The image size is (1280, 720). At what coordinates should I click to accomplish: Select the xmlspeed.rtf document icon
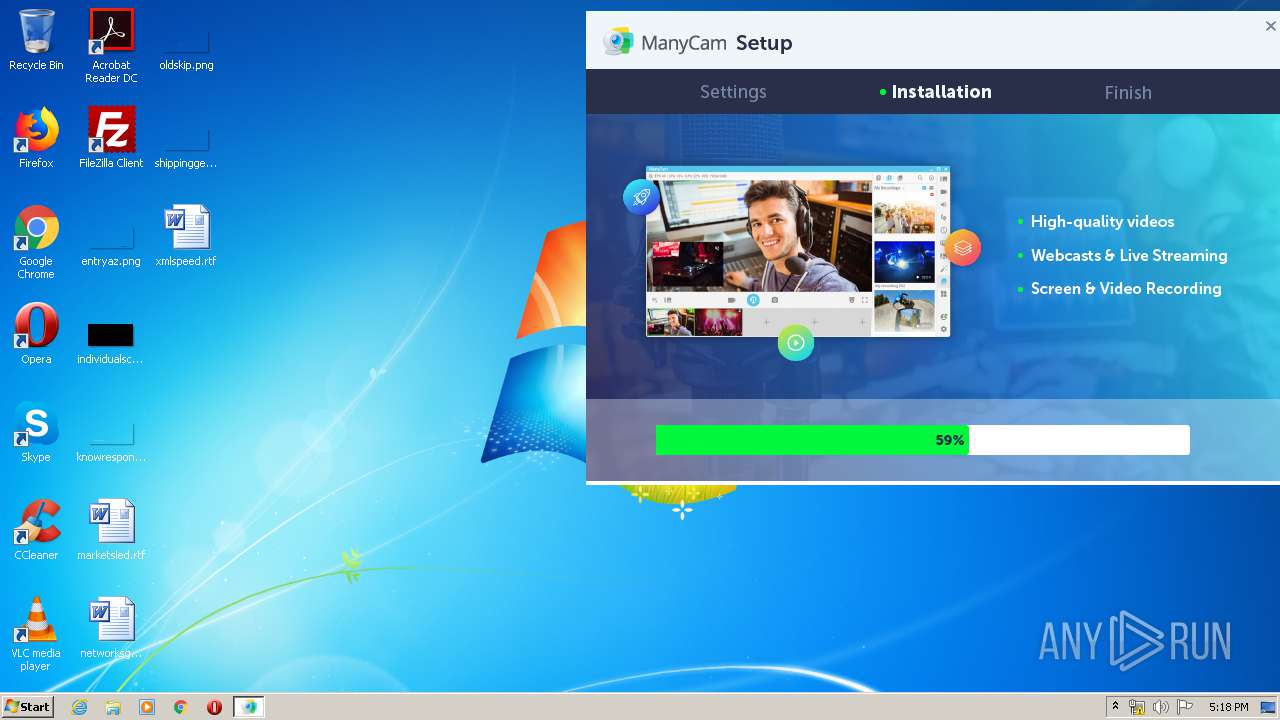click(186, 236)
